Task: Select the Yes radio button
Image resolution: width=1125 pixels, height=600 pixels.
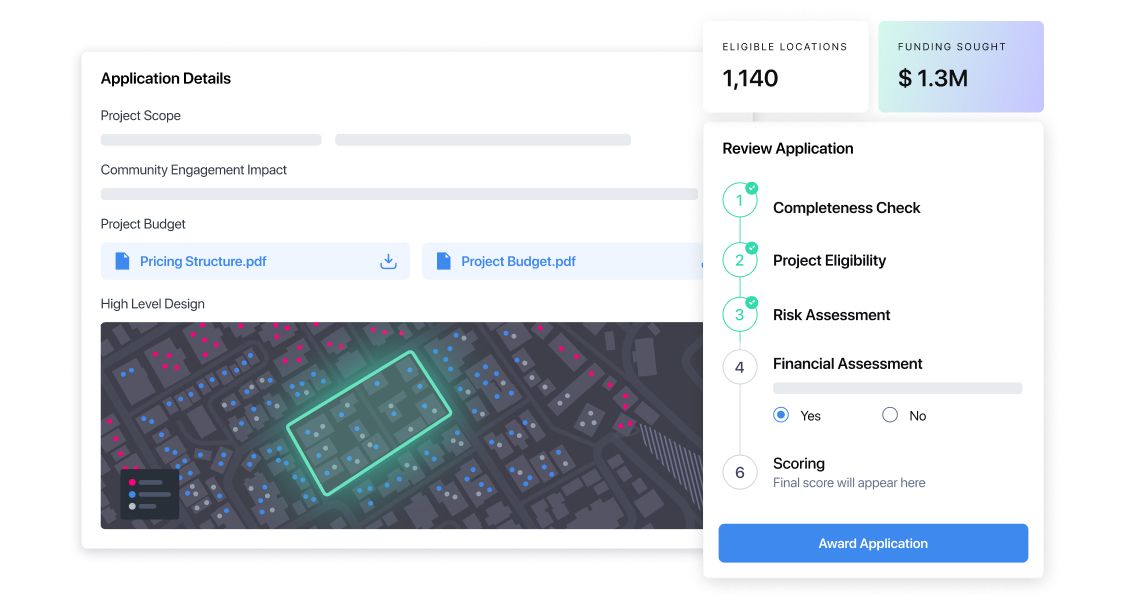Action: point(781,415)
